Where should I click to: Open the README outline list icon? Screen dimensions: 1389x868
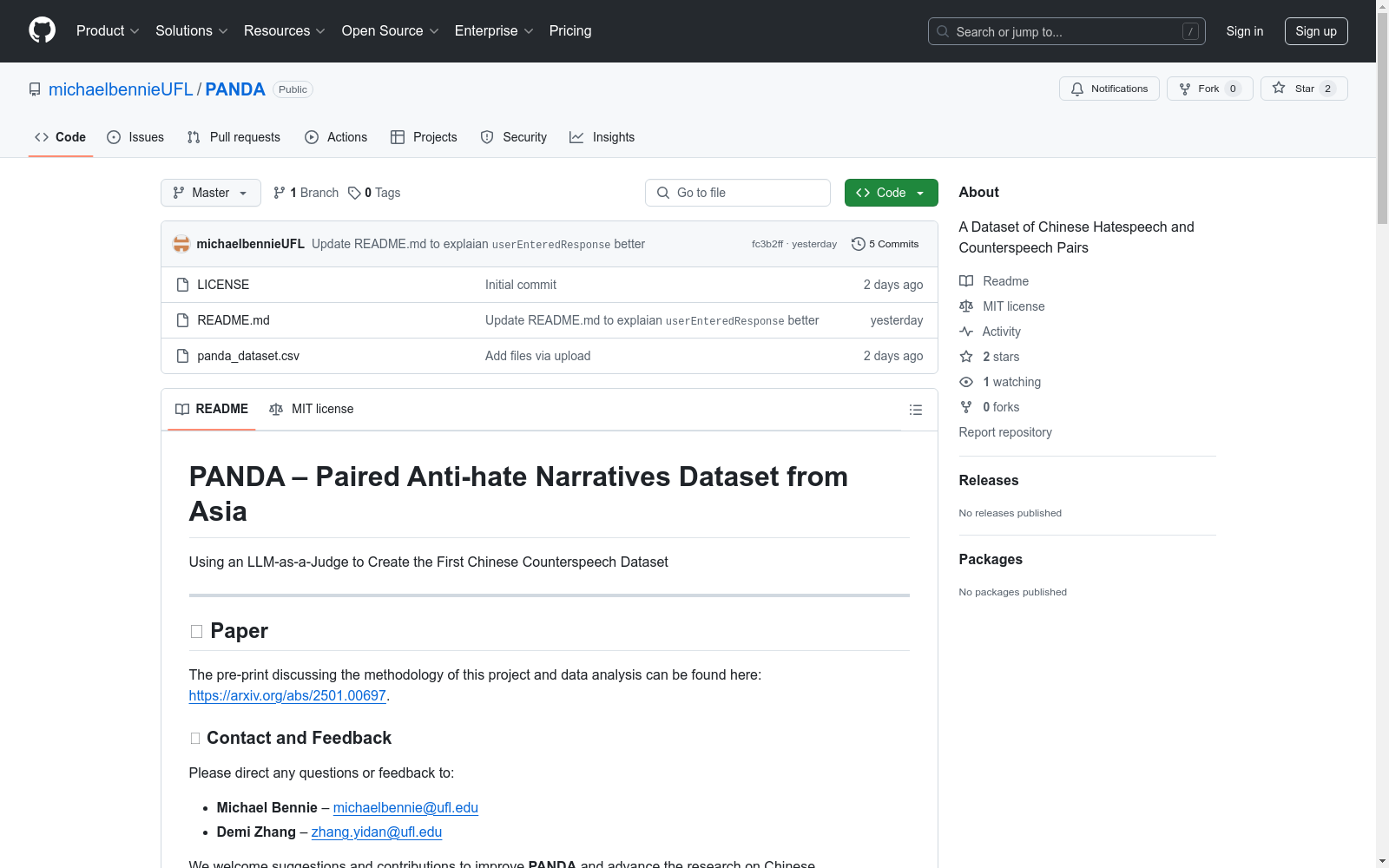[x=915, y=410]
